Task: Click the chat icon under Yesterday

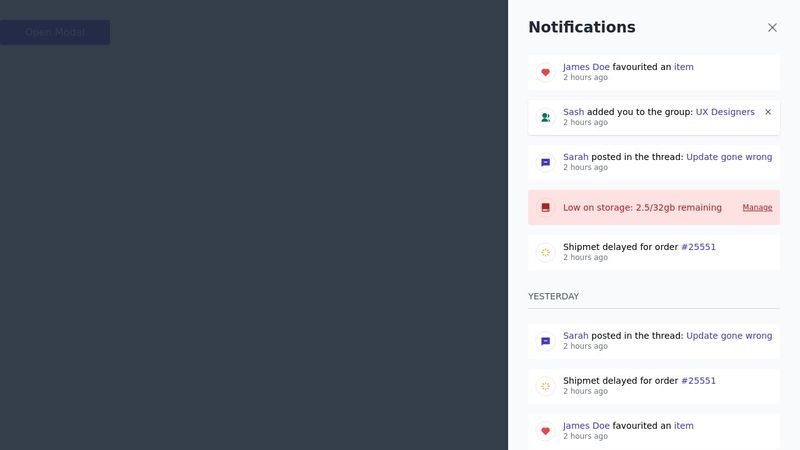Action: tap(545, 341)
